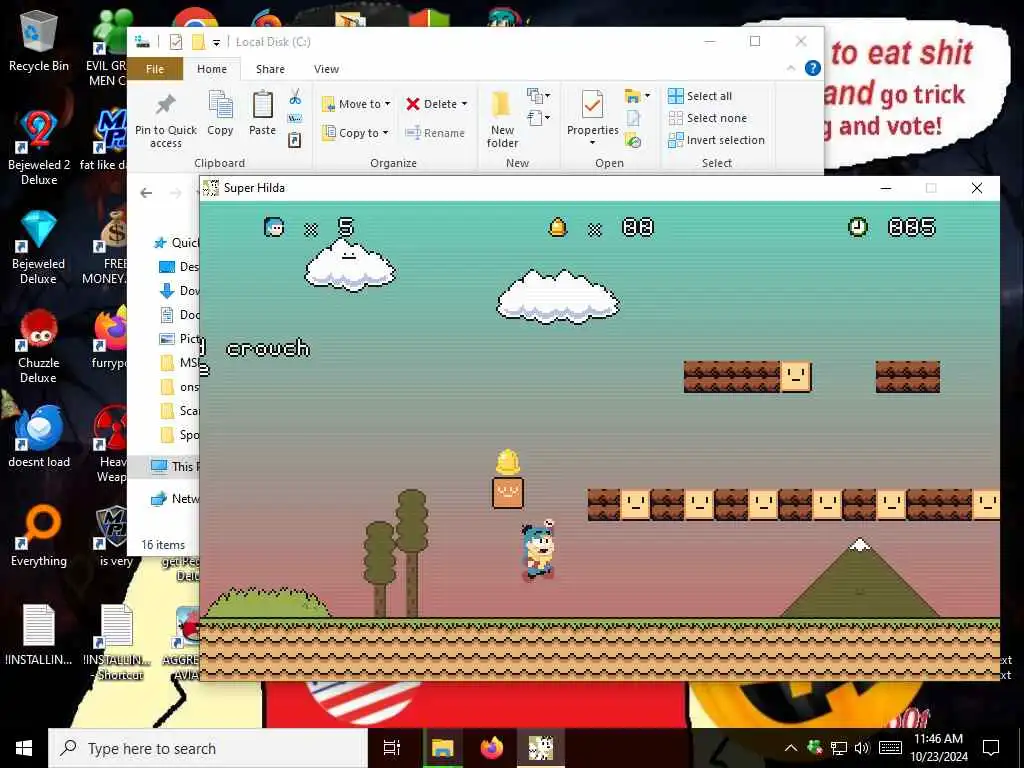Click the blue Help question mark icon
Viewport: 1024px width, 768px height.
(812, 68)
